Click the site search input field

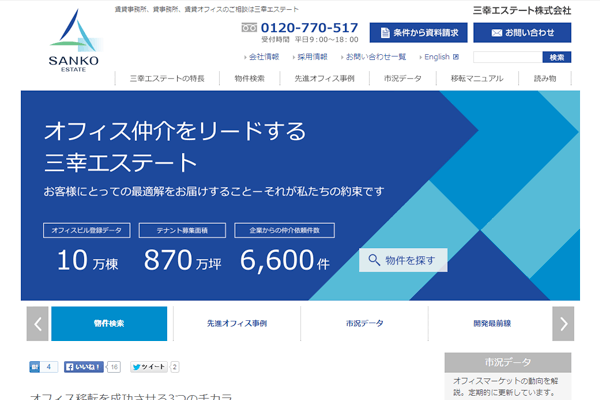tap(508, 57)
